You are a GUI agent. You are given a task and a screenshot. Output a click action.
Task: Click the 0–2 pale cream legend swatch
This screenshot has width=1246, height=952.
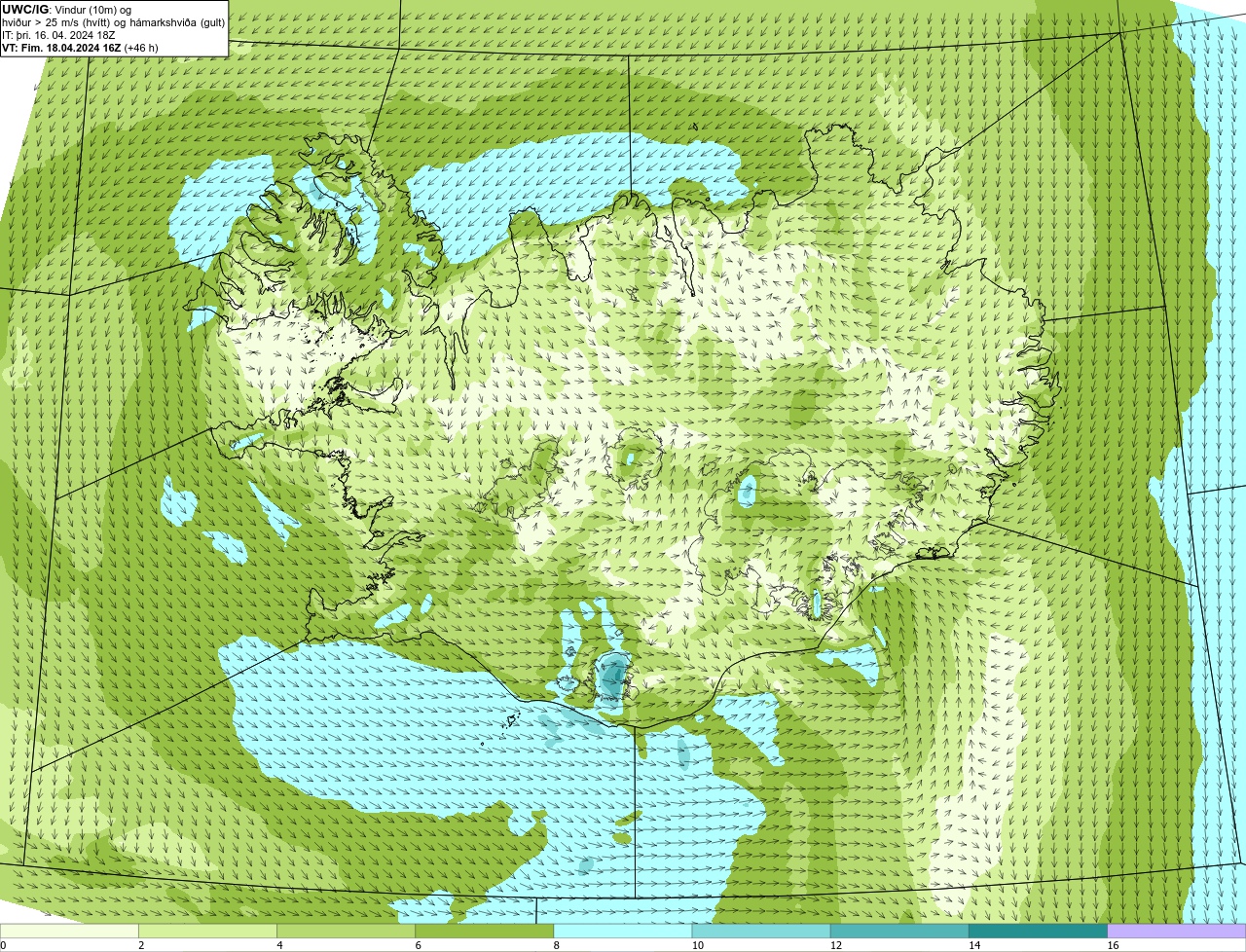(69, 931)
